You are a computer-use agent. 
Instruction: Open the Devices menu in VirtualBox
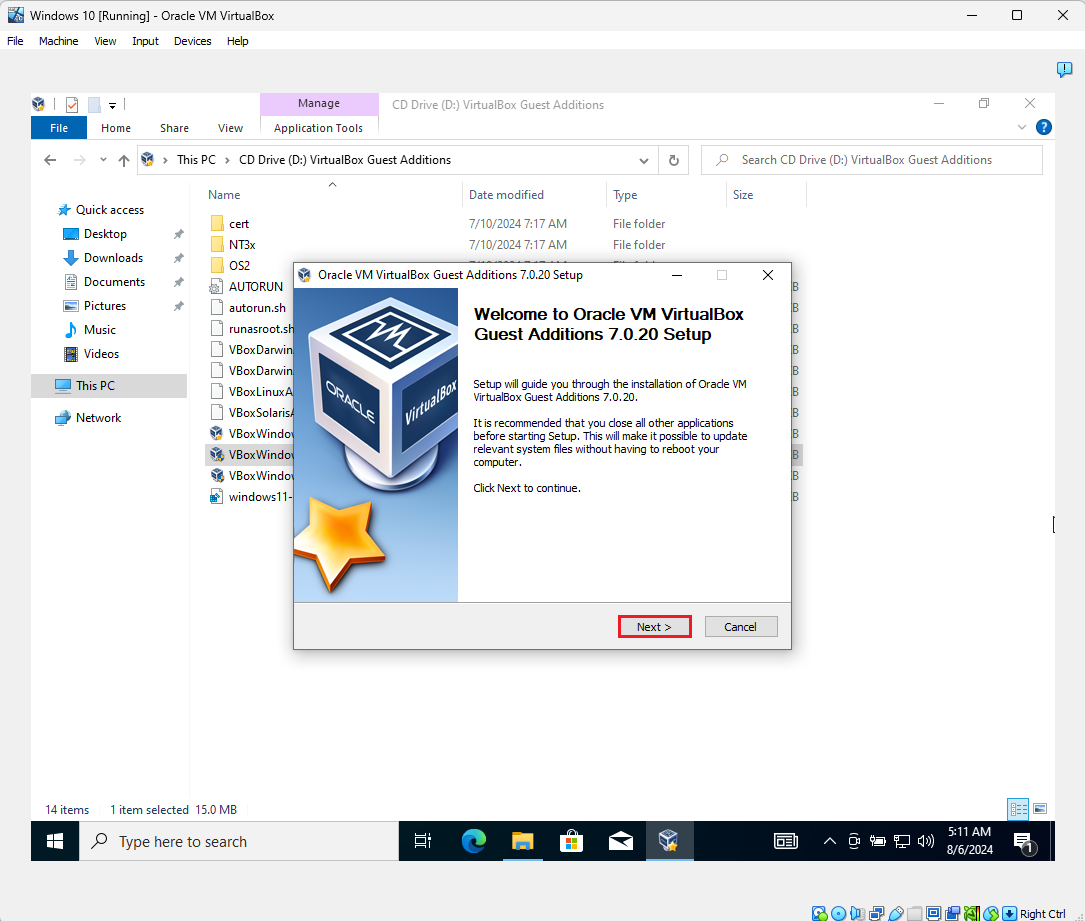pos(192,41)
